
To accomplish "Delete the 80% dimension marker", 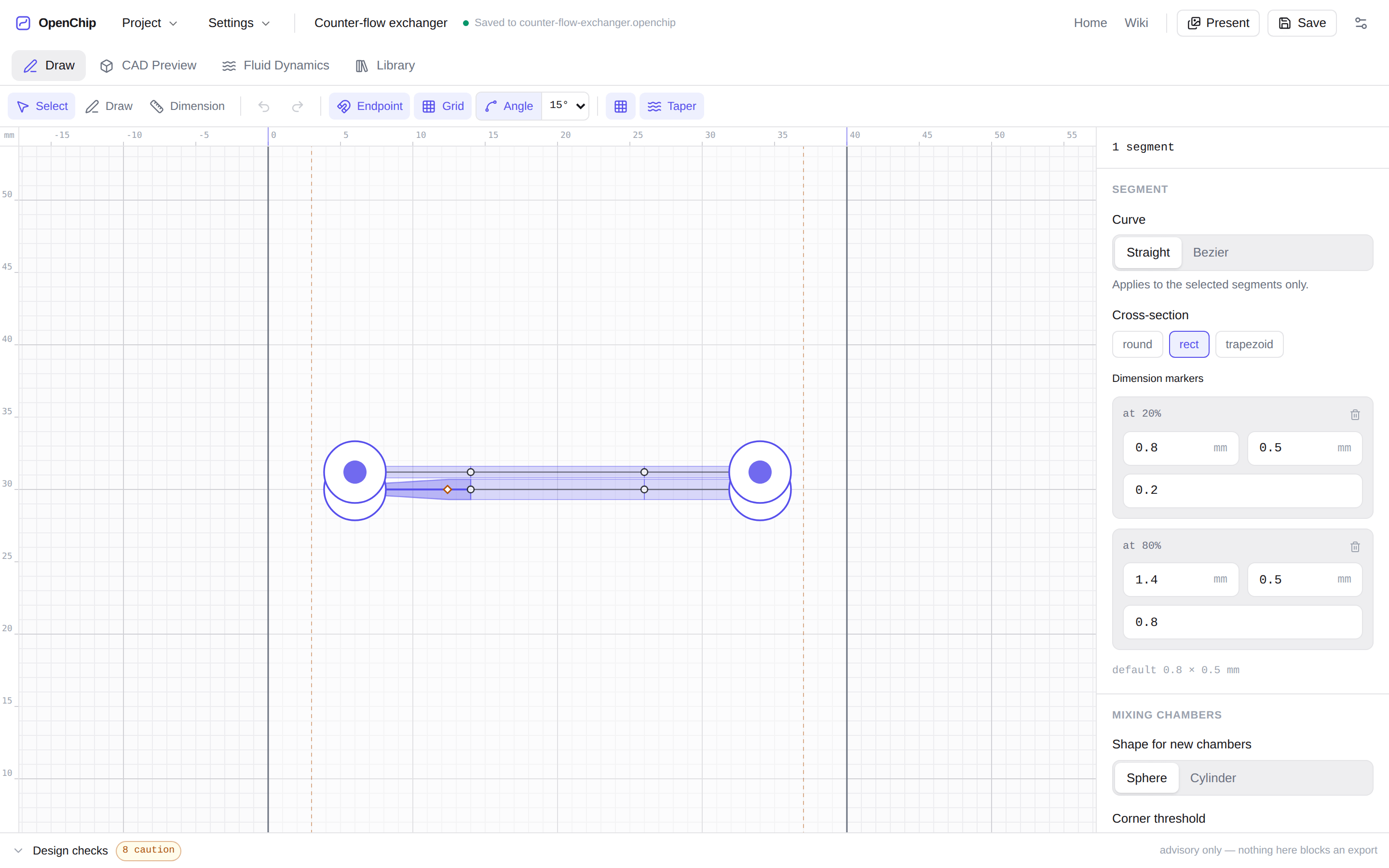I will [1355, 546].
